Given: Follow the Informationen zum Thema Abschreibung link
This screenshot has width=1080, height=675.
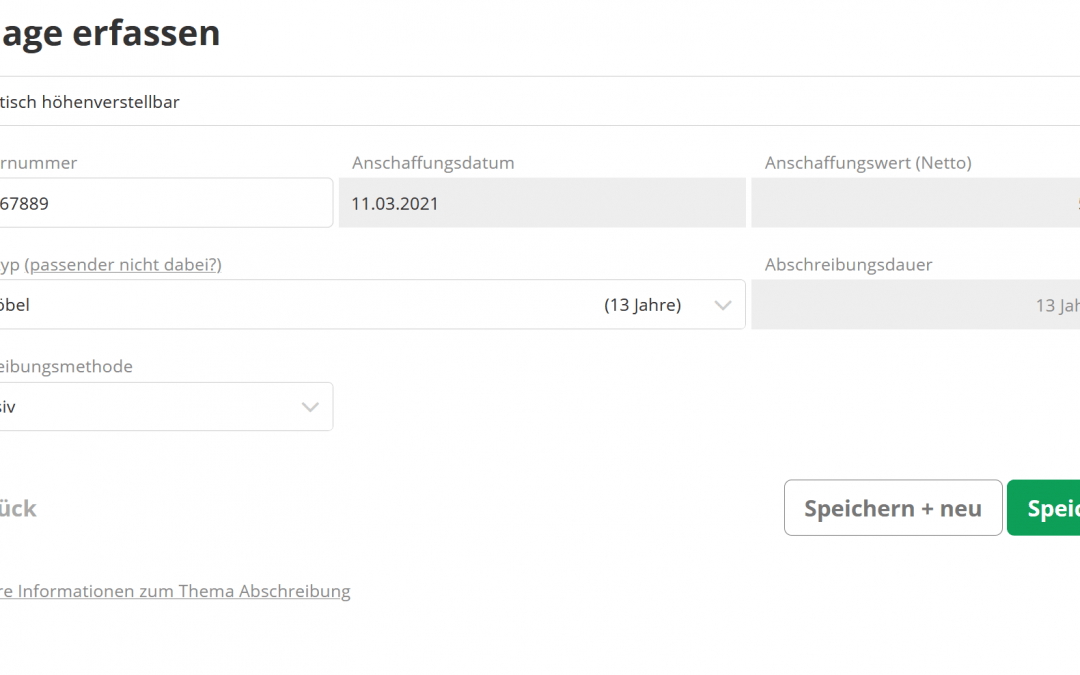Looking at the screenshot, I should point(175,591).
